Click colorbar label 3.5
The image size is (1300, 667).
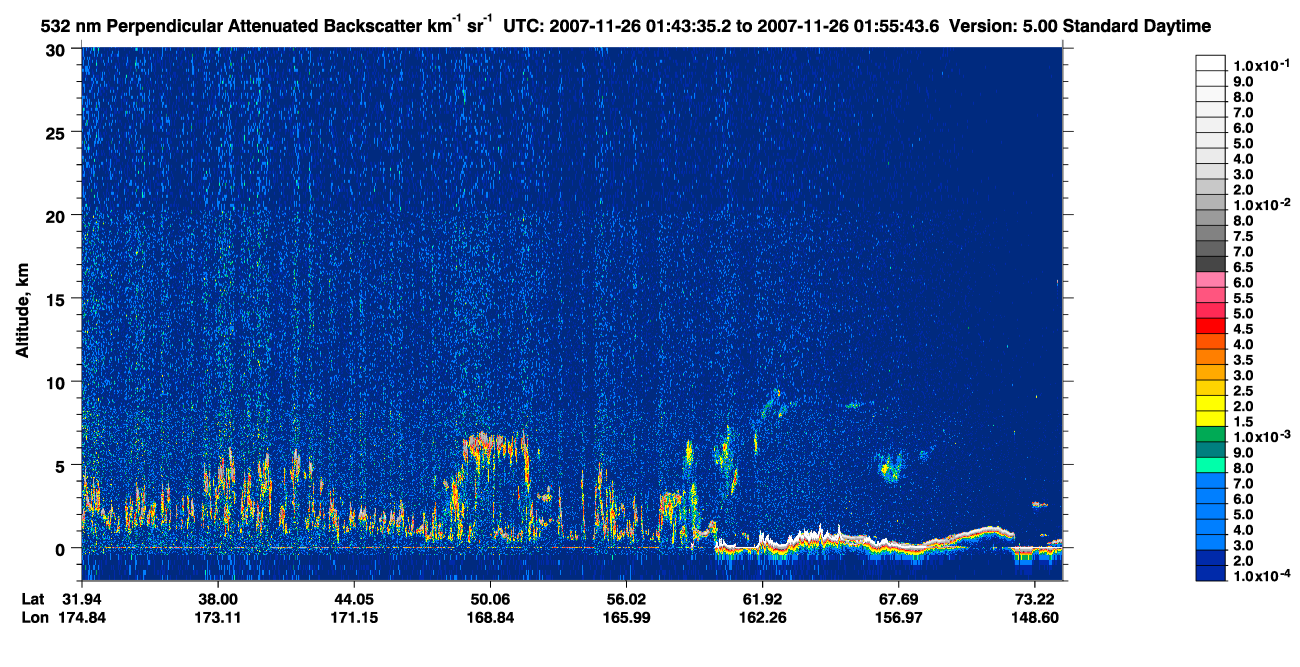coord(1244,360)
